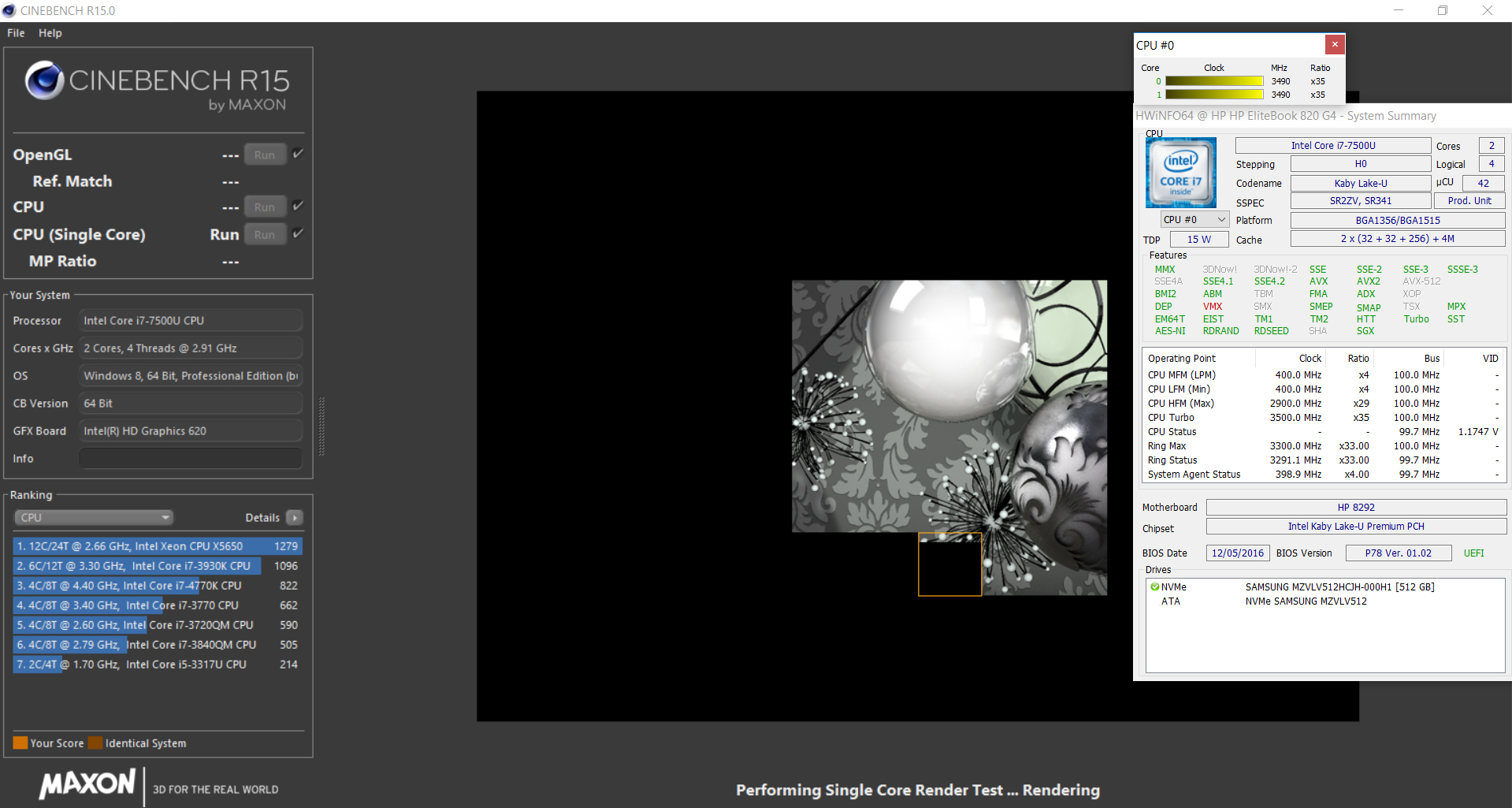Click the MAXON logo at bottom
Viewport: 1512px width, 808px height.
coord(87,784)
